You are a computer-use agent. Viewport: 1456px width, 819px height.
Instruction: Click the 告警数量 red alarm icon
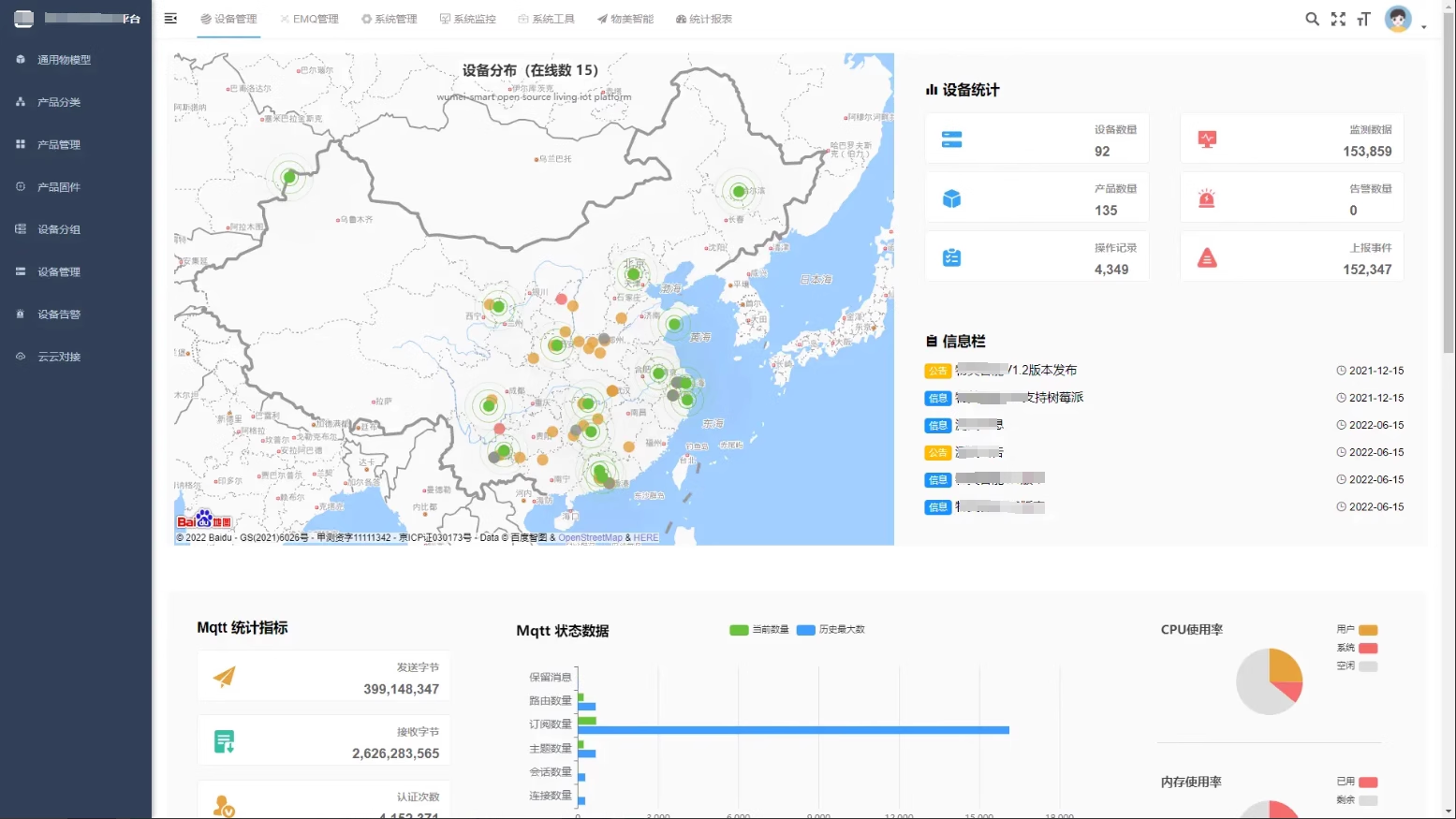pos(1207,198)
